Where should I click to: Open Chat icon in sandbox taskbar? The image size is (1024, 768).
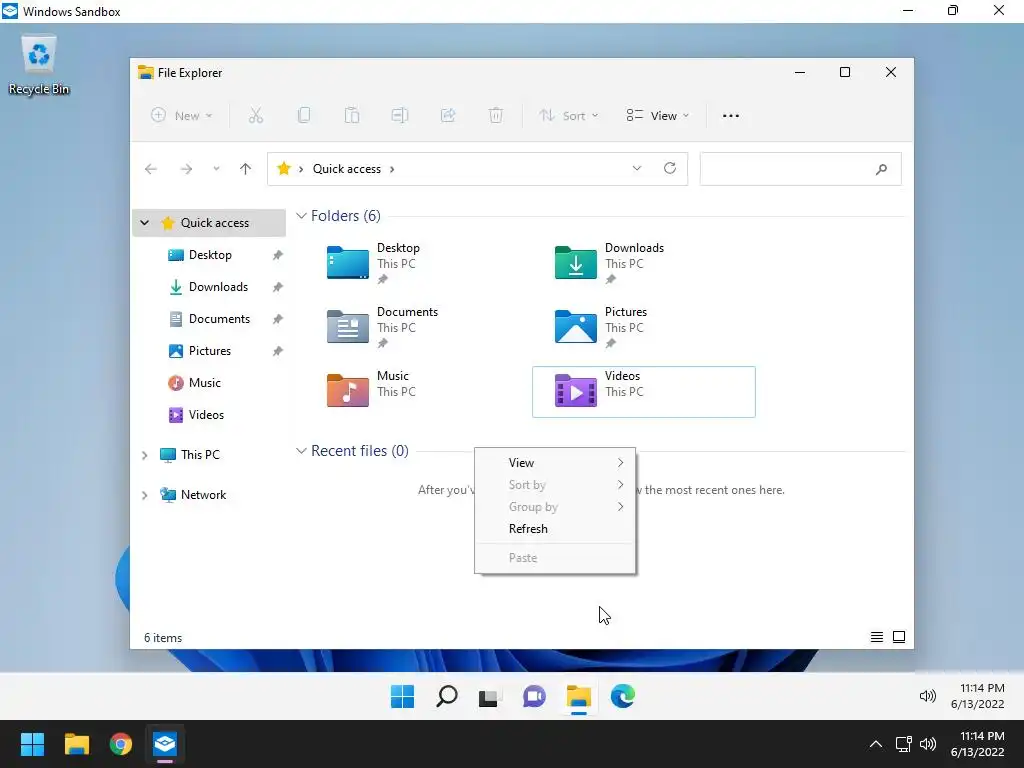[x=534, y=696]
